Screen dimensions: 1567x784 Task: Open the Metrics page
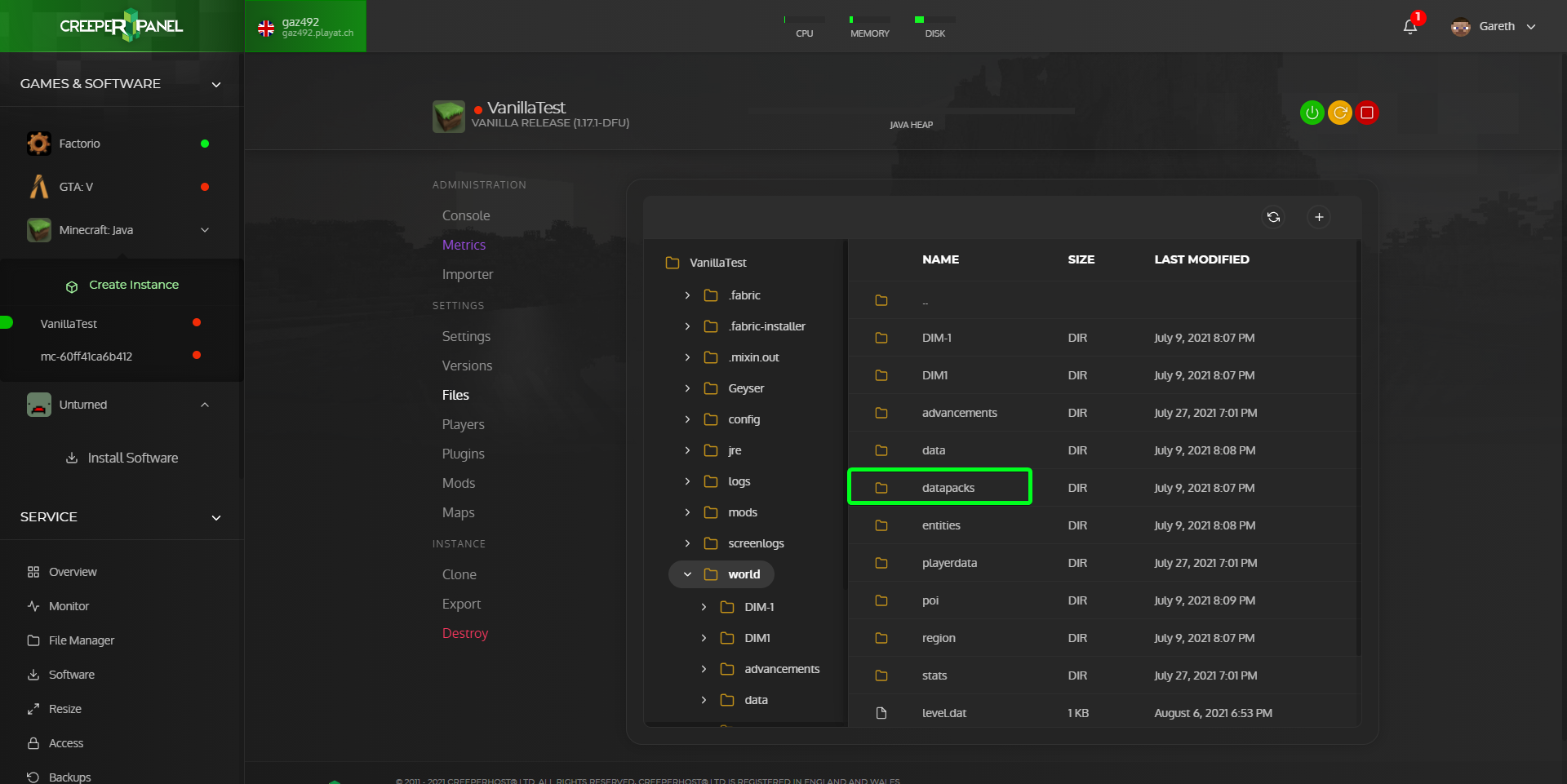[x=464, y=245]
